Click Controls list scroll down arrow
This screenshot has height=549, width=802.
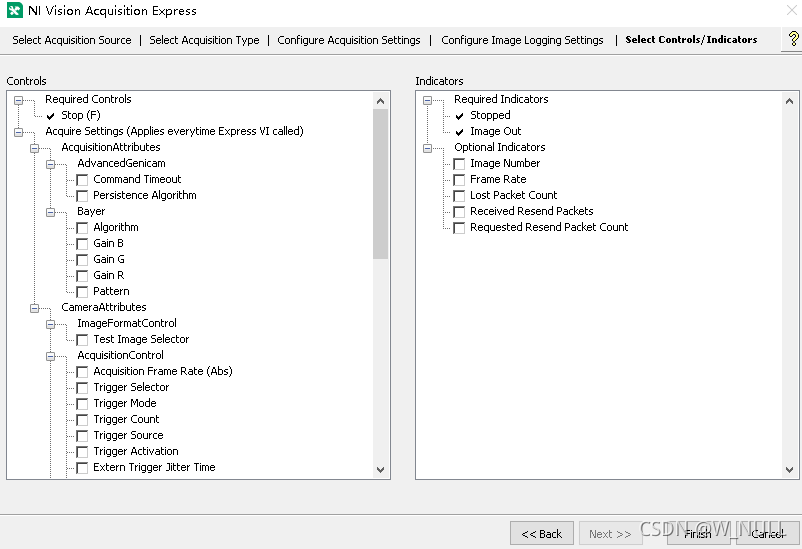380,469
